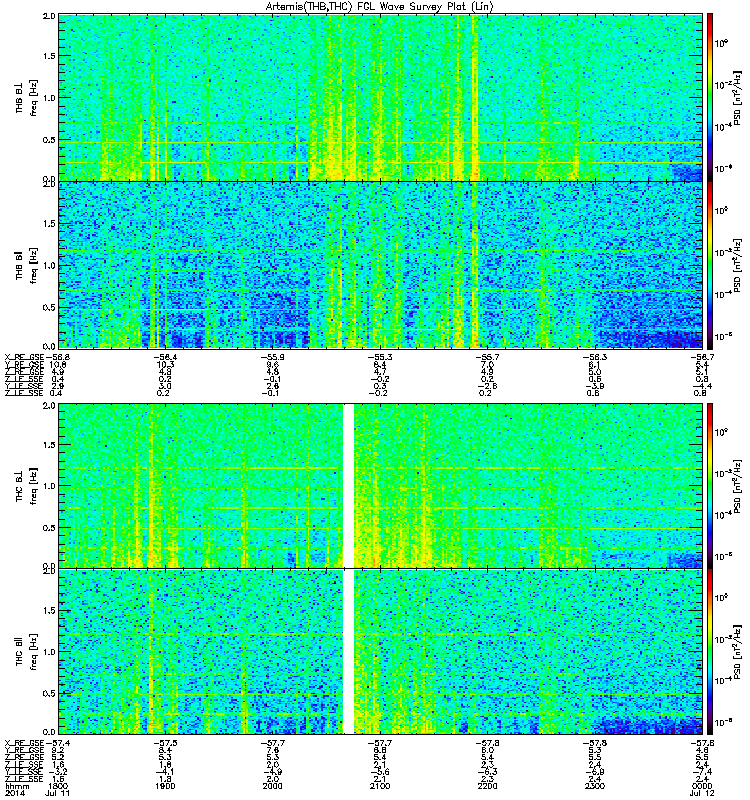Click the THC B-parallel panel color bar
This screenshot has width=750, height=800.
pos(710,652)
